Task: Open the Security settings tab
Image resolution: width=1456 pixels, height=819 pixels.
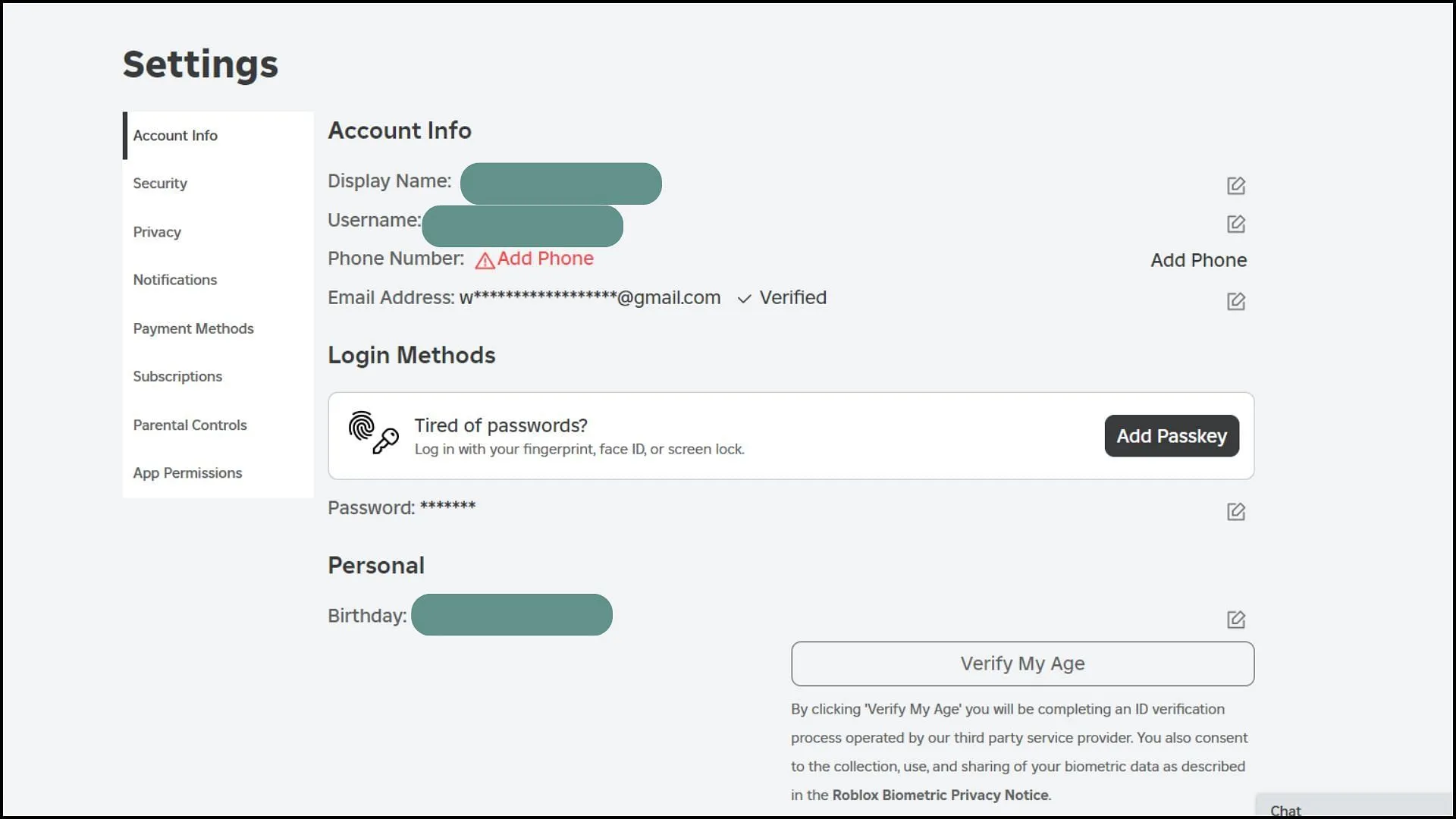Action: click(160, 183)
